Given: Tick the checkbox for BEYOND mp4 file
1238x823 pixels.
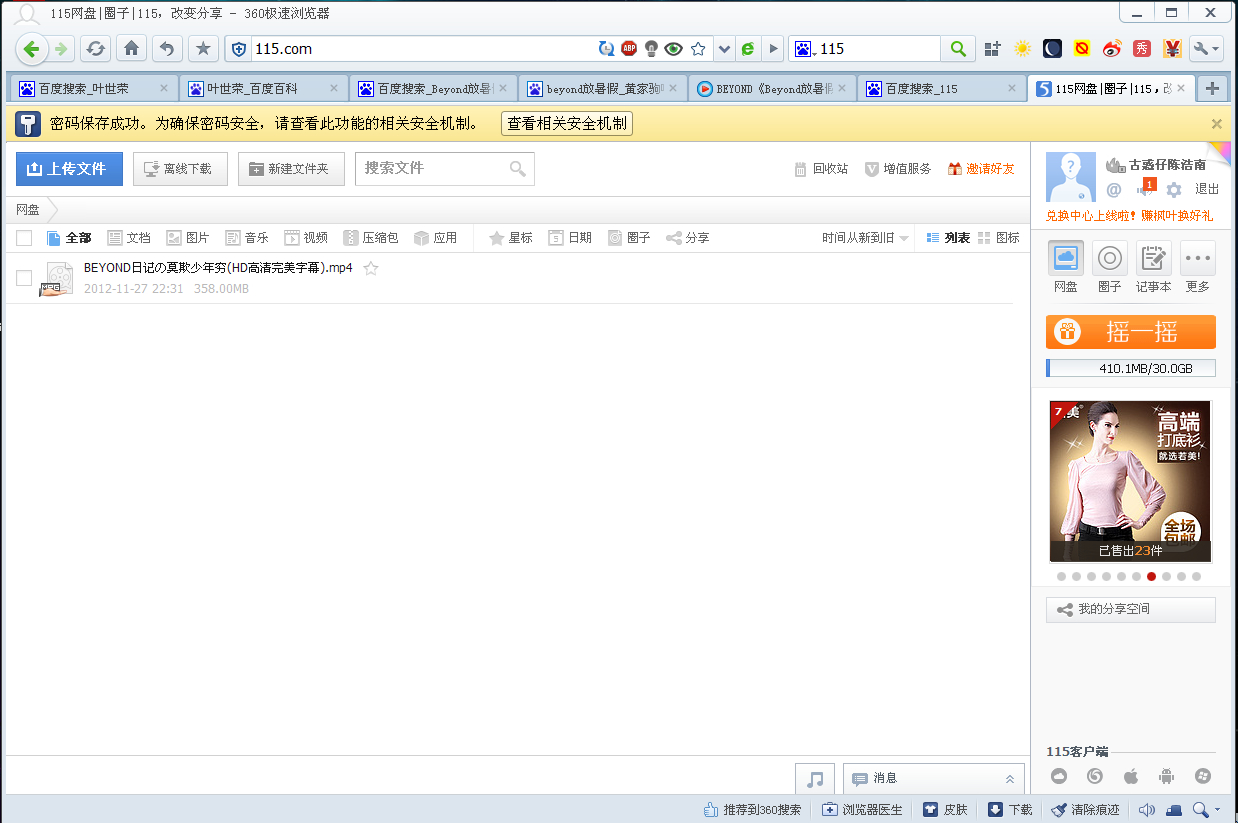Looking at the screenshot, I should pyautogui.click(x=24, y=278).
